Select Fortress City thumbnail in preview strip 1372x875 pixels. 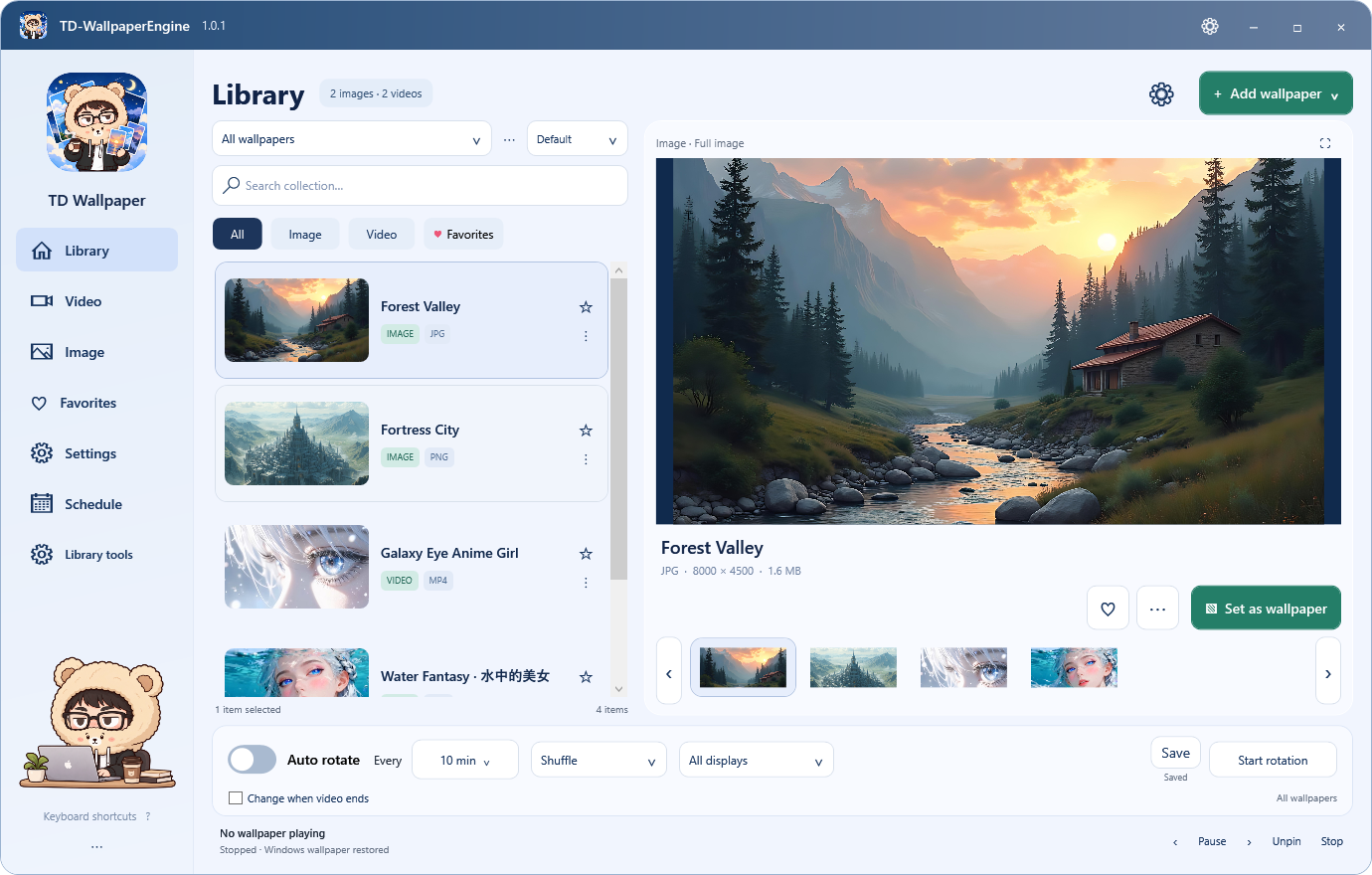click(x=853, y=668)
